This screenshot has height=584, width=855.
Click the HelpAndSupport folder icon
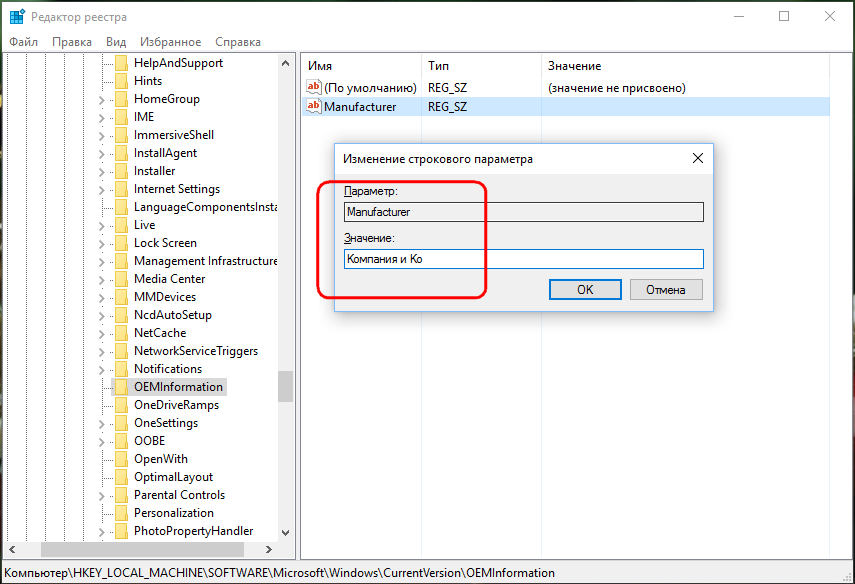coord(122,63)
